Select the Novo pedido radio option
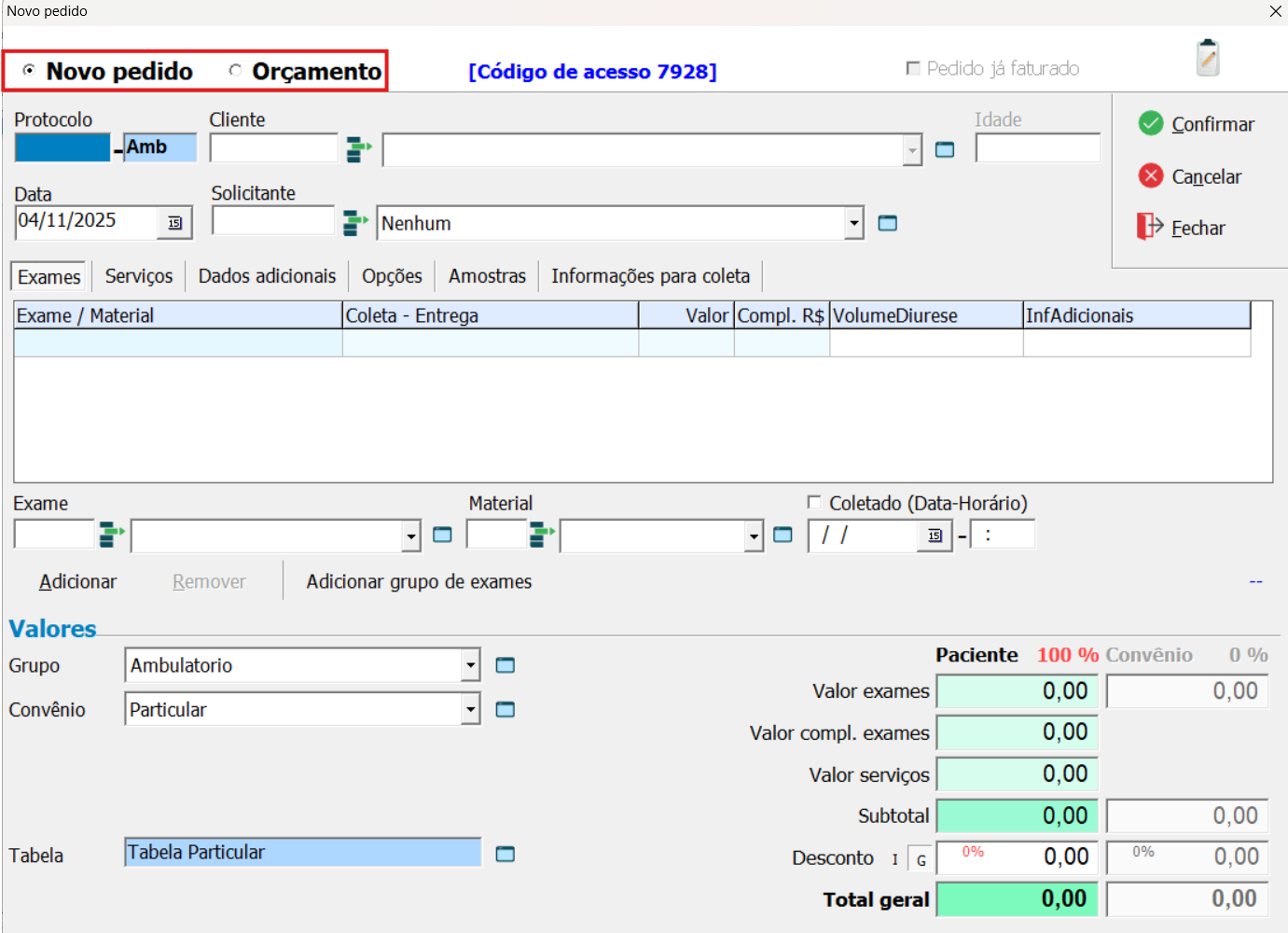This screenshot has height=933, width=1288. [x=29, y=71]
